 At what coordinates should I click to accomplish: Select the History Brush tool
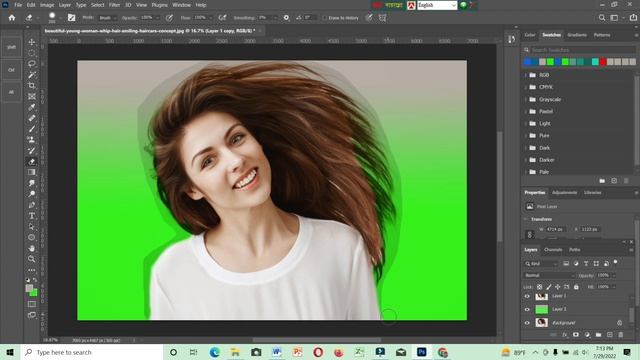tap(32, 150)
